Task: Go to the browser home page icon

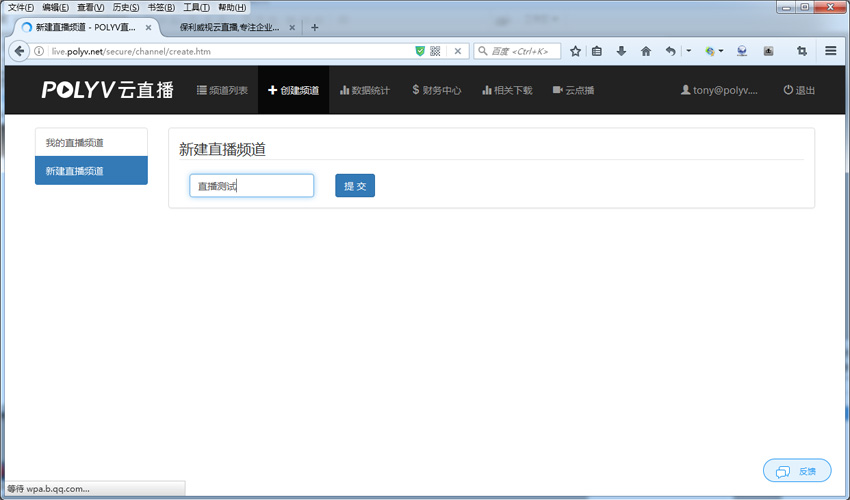Action: 646,51
